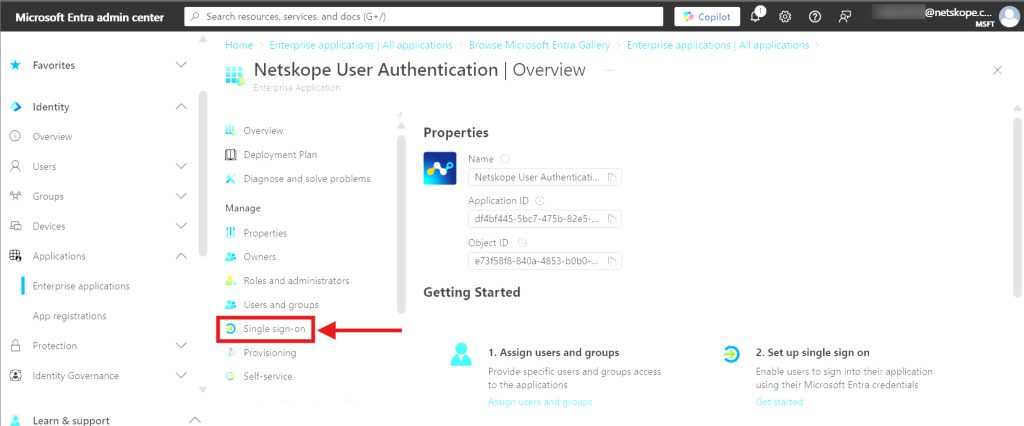Open the settings gear icon
This screenshot has width=1024, height=426.
tap(785, 17)
